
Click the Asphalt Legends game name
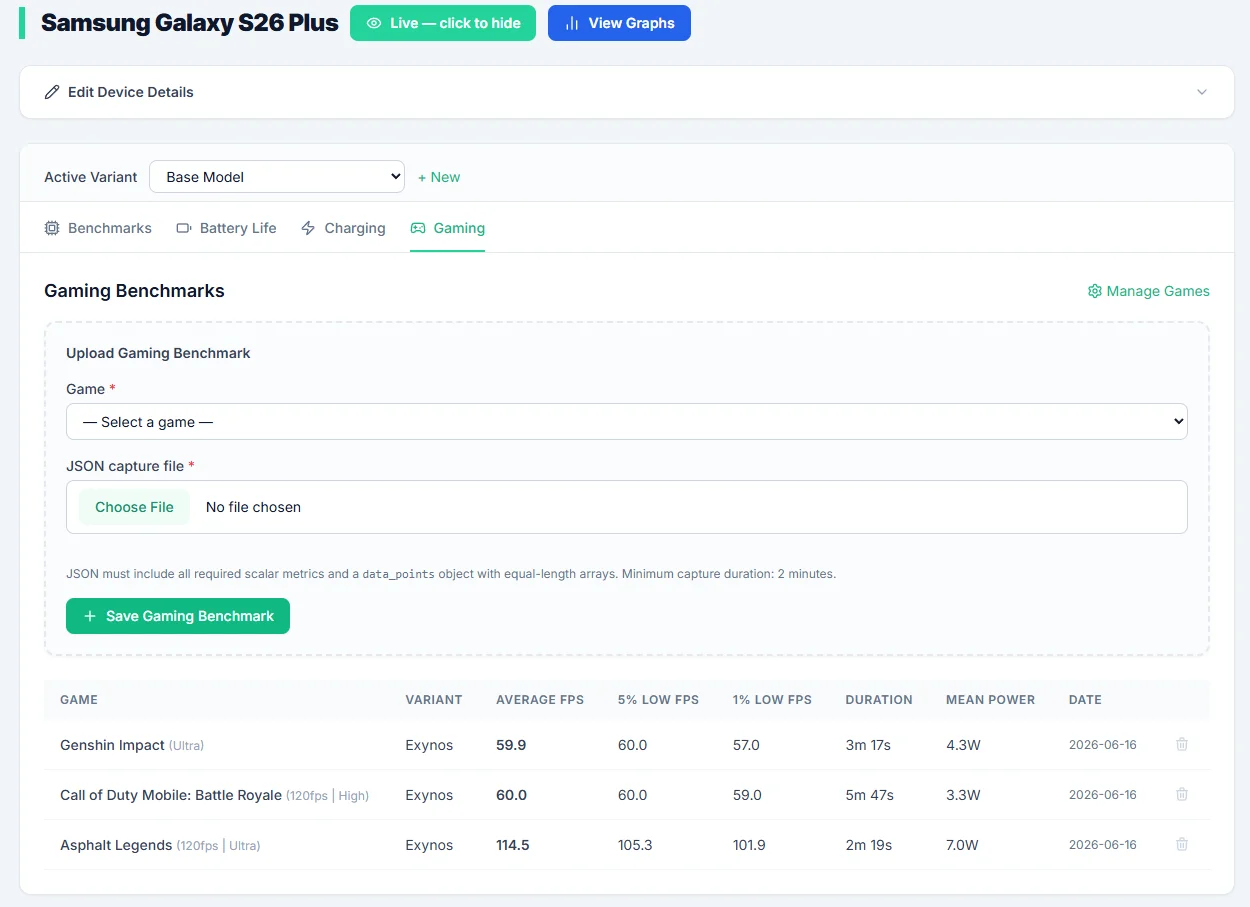point(116,845)
